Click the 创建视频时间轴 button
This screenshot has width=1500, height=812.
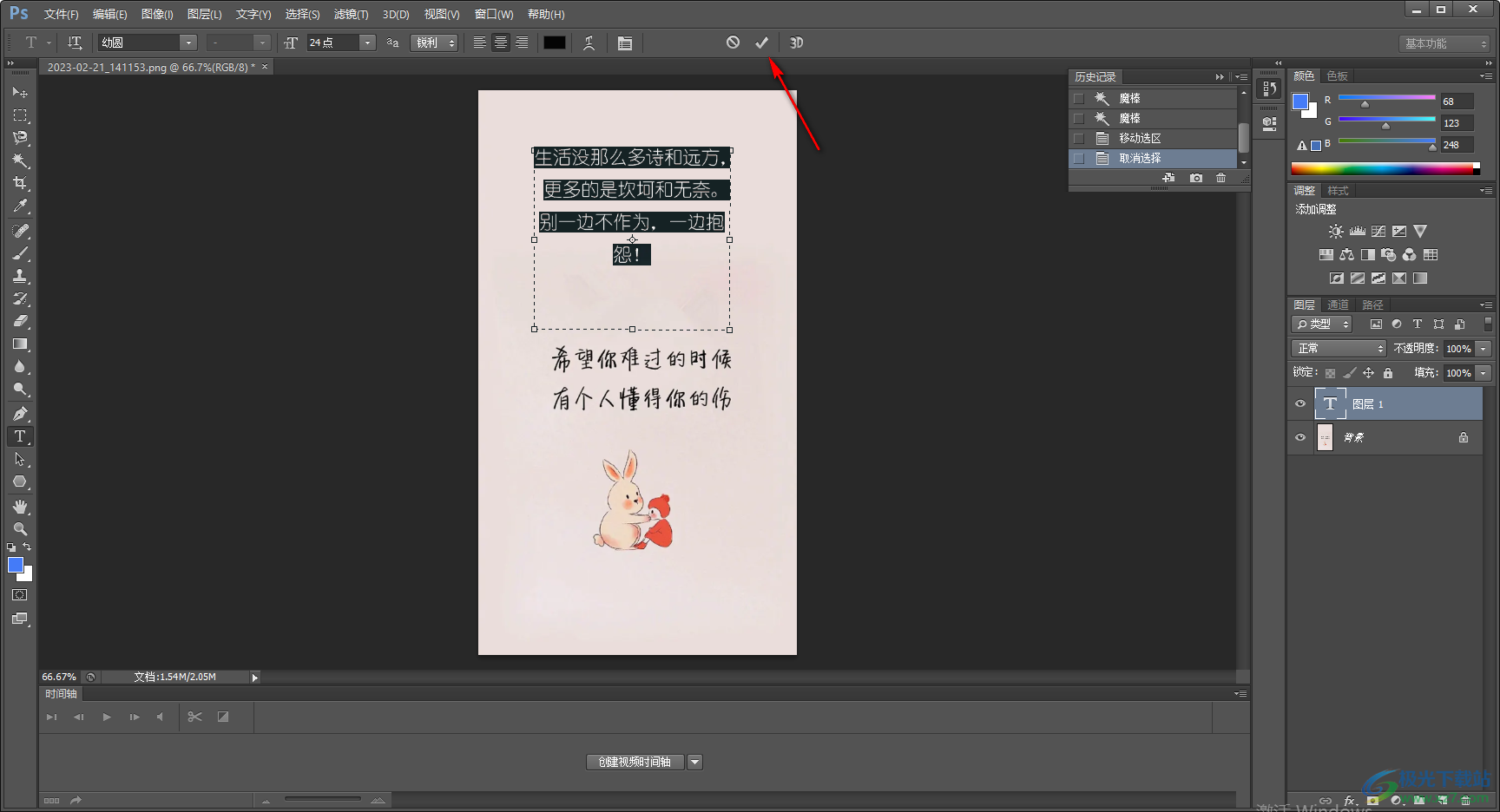[x=635, y=763]
